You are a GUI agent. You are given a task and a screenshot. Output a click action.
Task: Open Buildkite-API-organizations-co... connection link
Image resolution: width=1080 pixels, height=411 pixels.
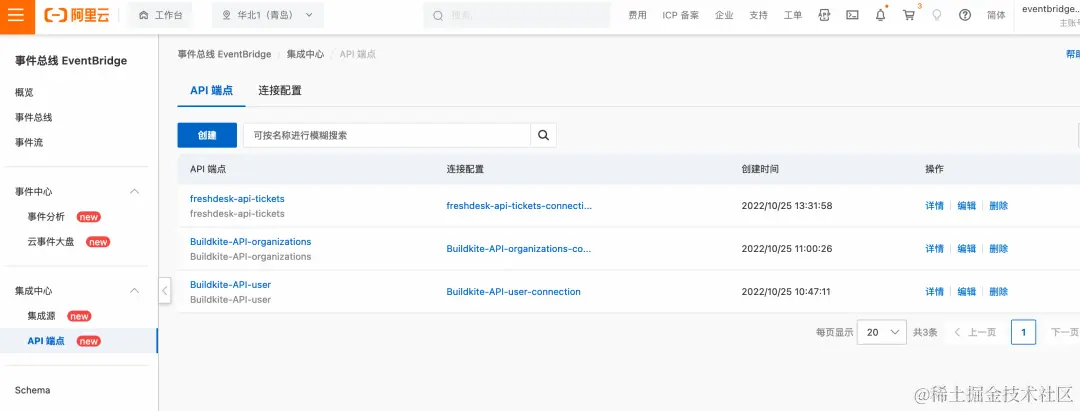[x=519, y=249]
